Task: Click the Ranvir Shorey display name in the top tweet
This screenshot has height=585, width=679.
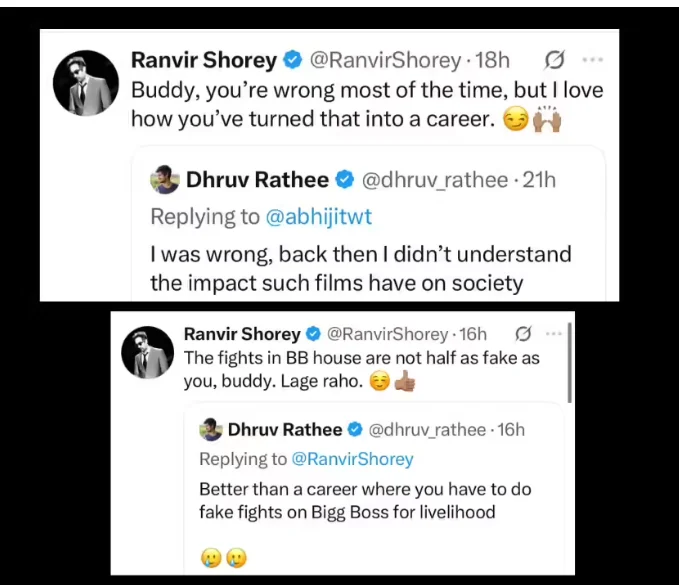Action: [x=204, y=60]
